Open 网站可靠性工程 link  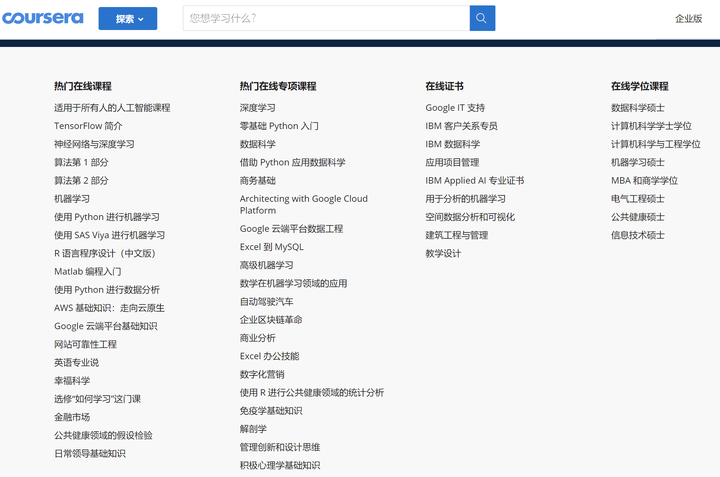(x=85, y=344)
